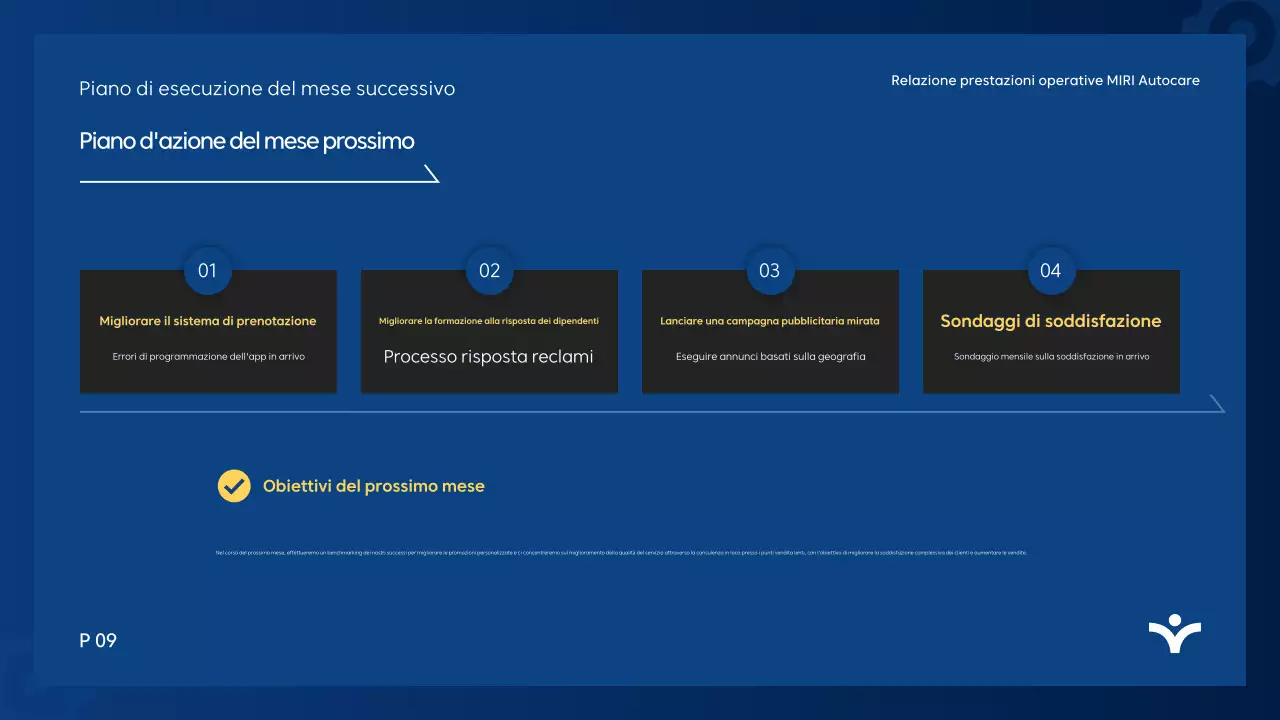The width and height of the screenshot is (1280, 720).
Task: Toggle the checkmark beside Obiettivi del prossimo mese
Action: tap(234, 486)
